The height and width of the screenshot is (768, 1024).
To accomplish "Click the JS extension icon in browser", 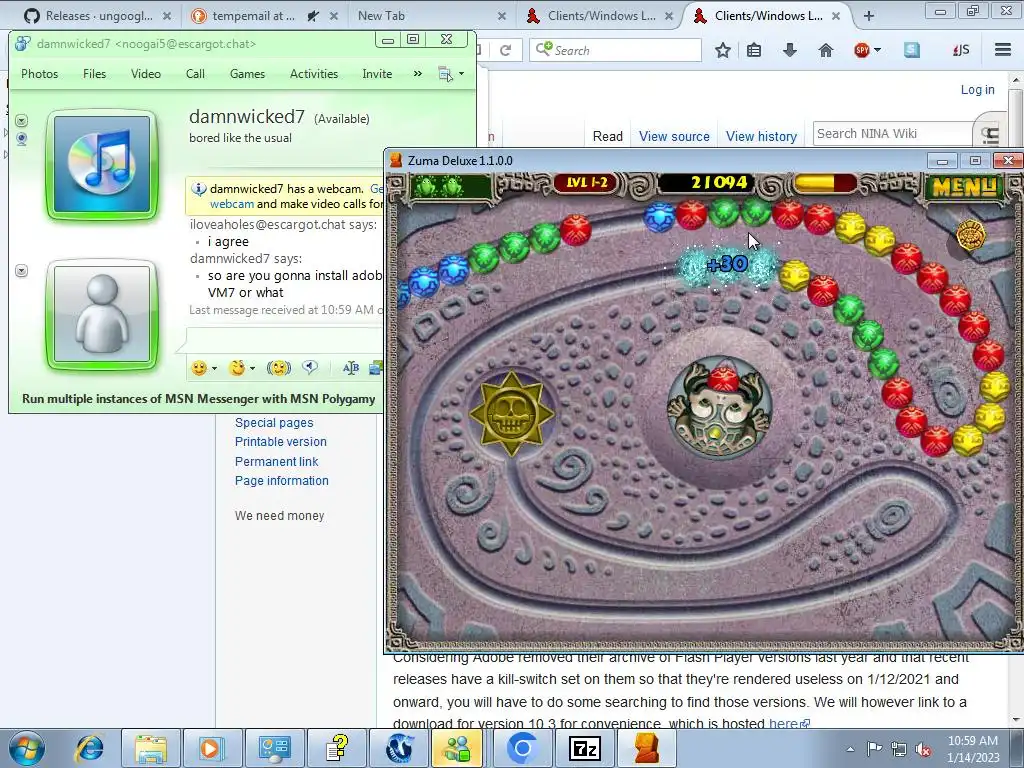I will coord(961,50).
